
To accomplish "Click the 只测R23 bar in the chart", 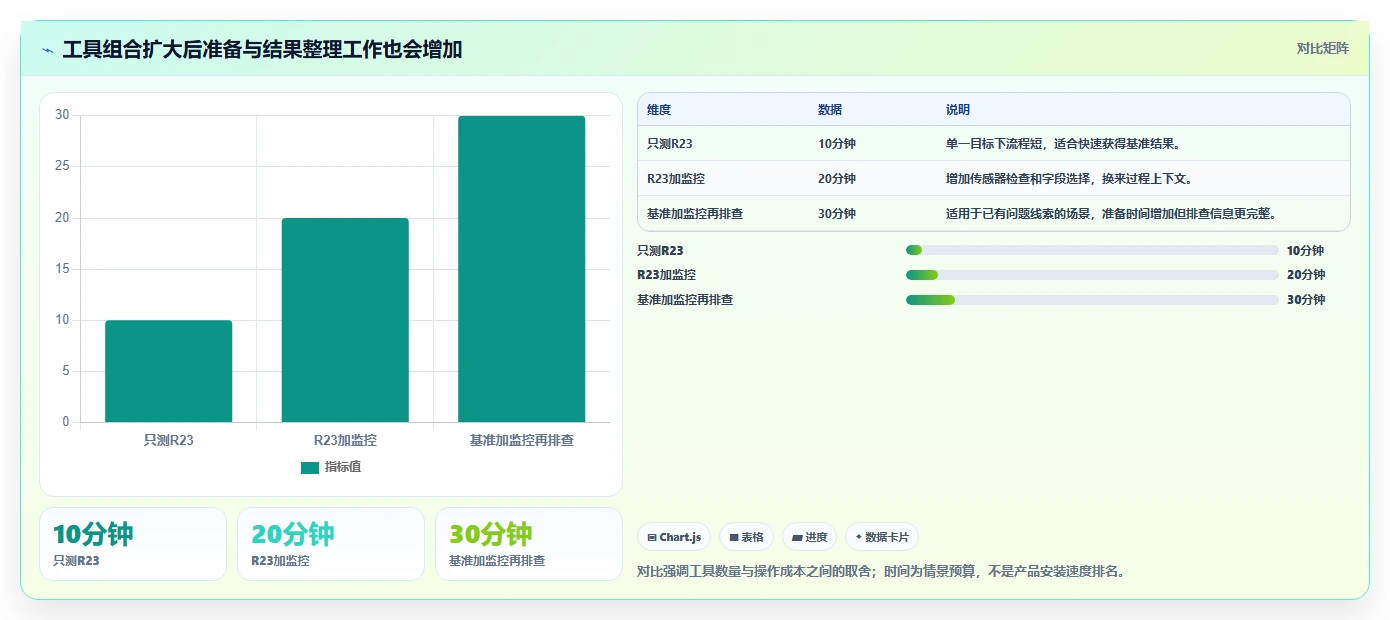I will point(168,371).
